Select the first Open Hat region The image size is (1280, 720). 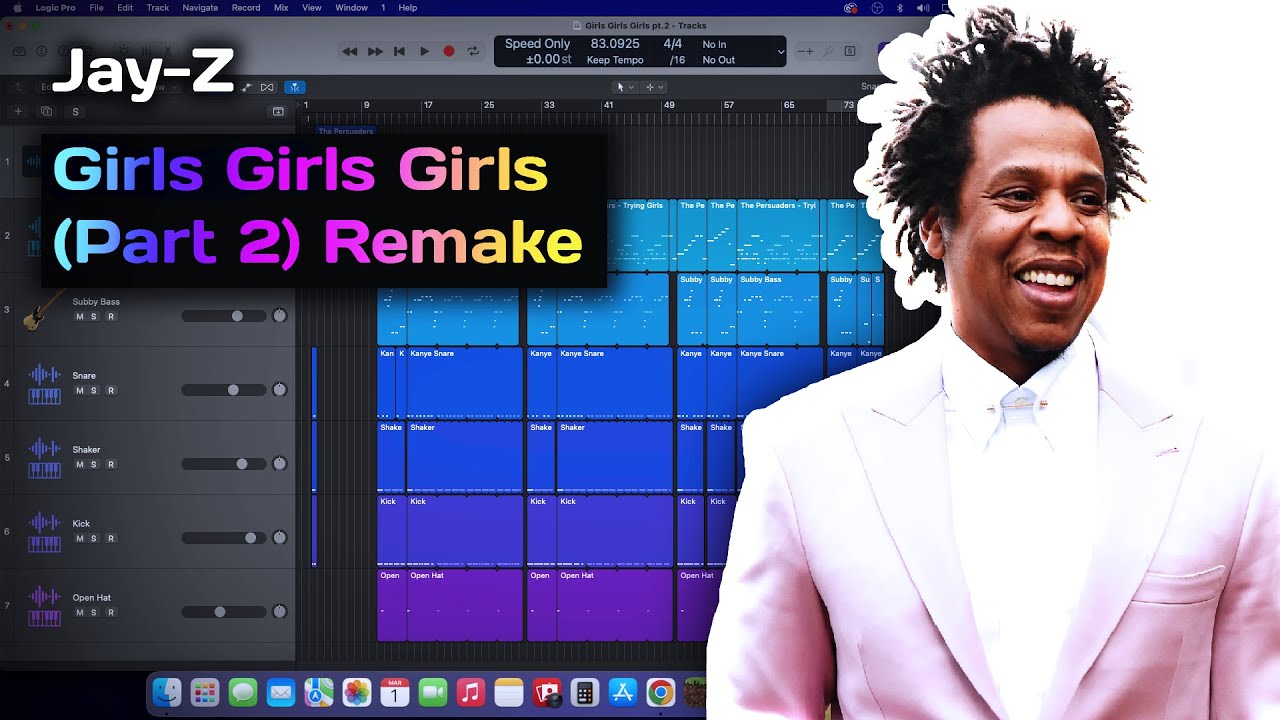click(391, 605)
